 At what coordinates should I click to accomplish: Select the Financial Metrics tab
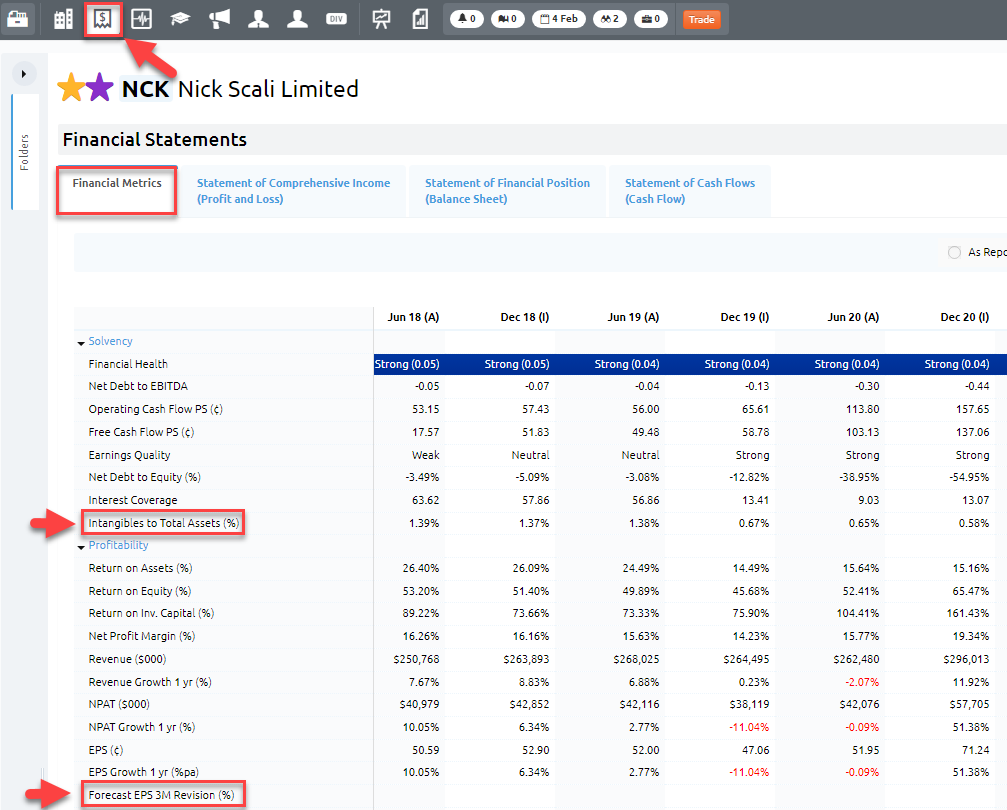(117, 190)
